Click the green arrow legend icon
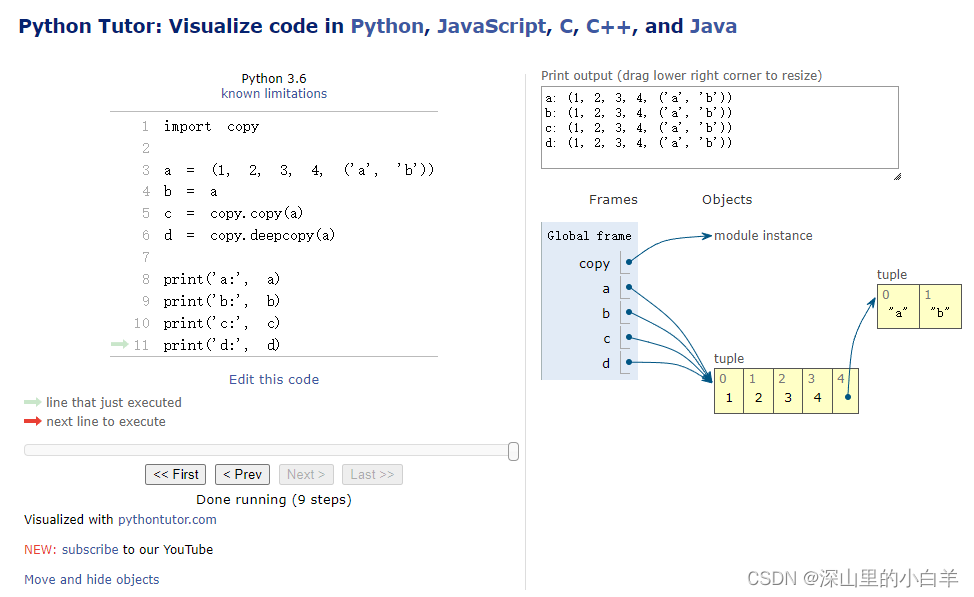974x597 pixels. pos(32,403)
